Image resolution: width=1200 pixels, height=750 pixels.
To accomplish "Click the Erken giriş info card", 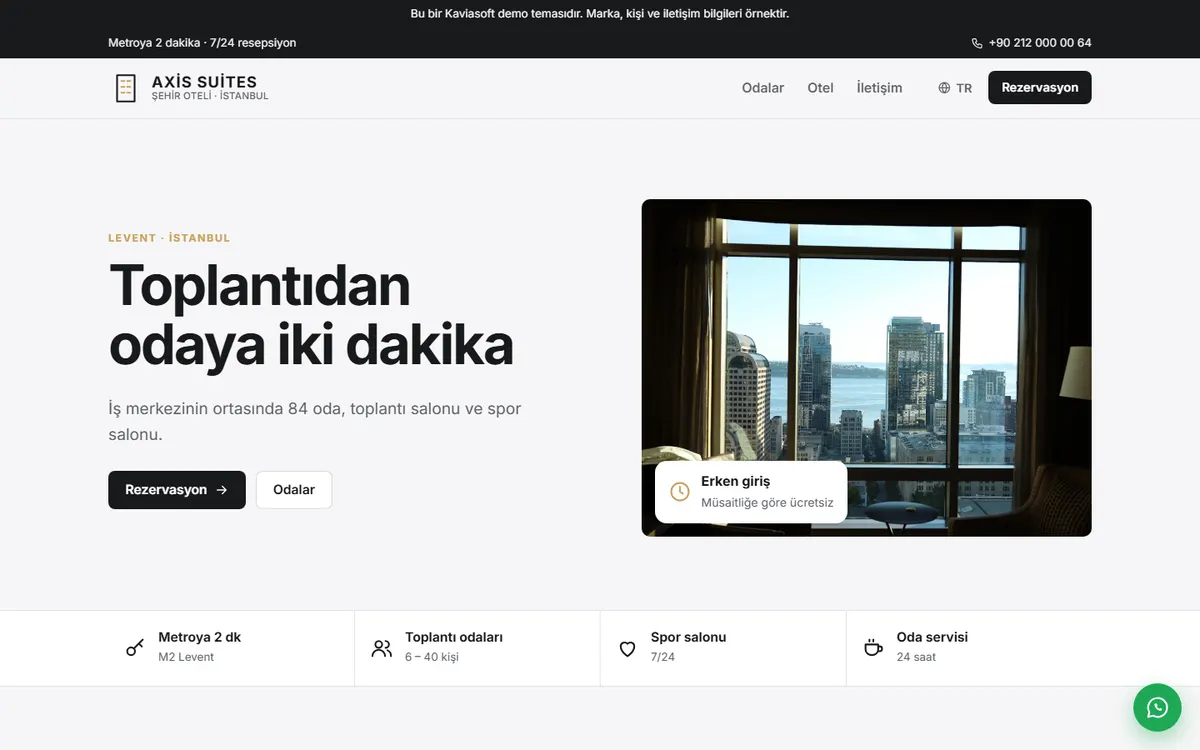I will point(751,492).
